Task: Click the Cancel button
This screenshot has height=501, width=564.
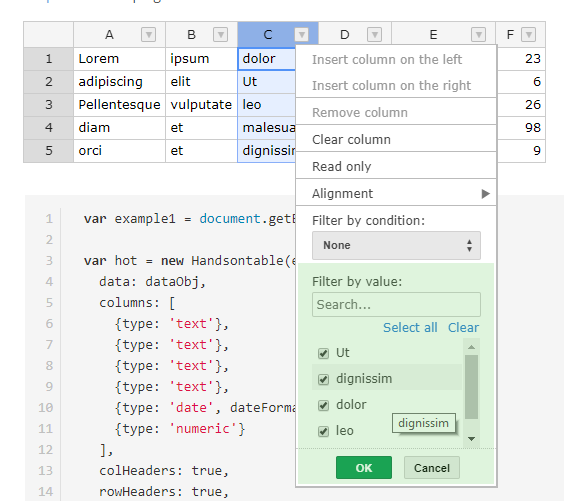Action: [432, 468]
